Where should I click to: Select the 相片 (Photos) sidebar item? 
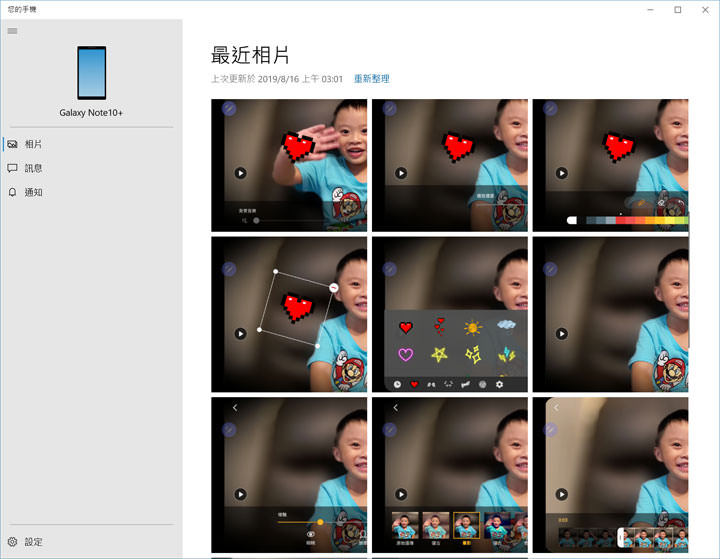(33, 145)
